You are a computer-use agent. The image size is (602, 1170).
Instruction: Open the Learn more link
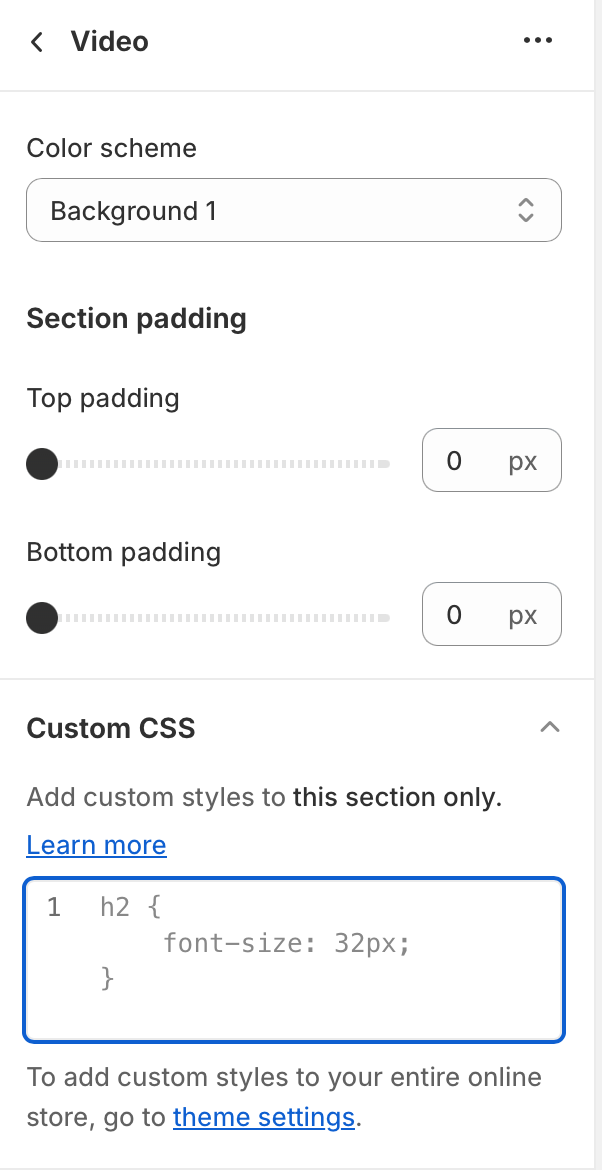tap(96, 846)
